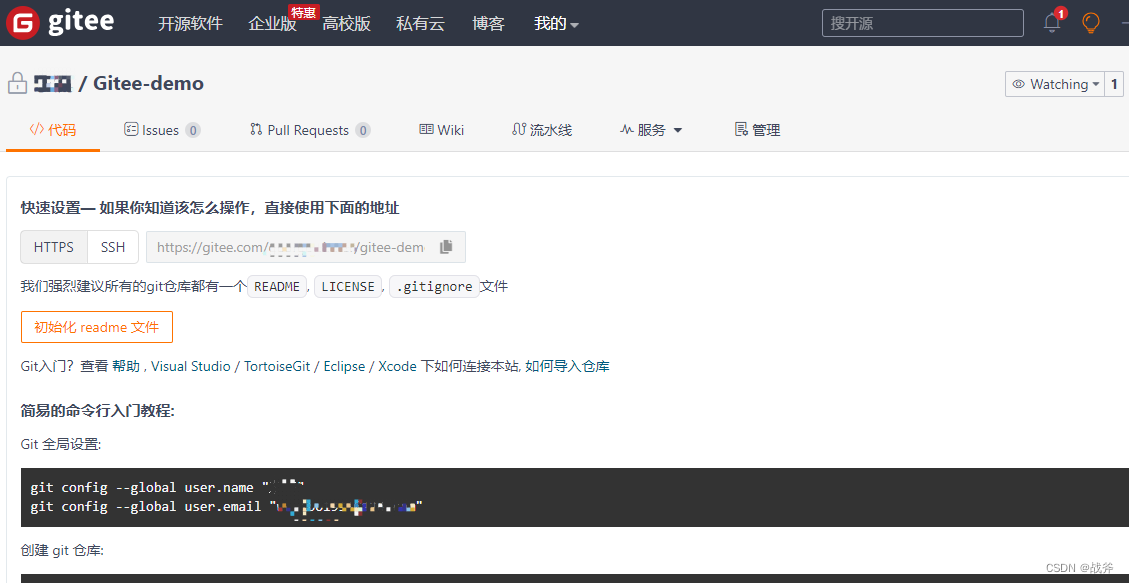Click the git config user.email line

coord(225,506)
